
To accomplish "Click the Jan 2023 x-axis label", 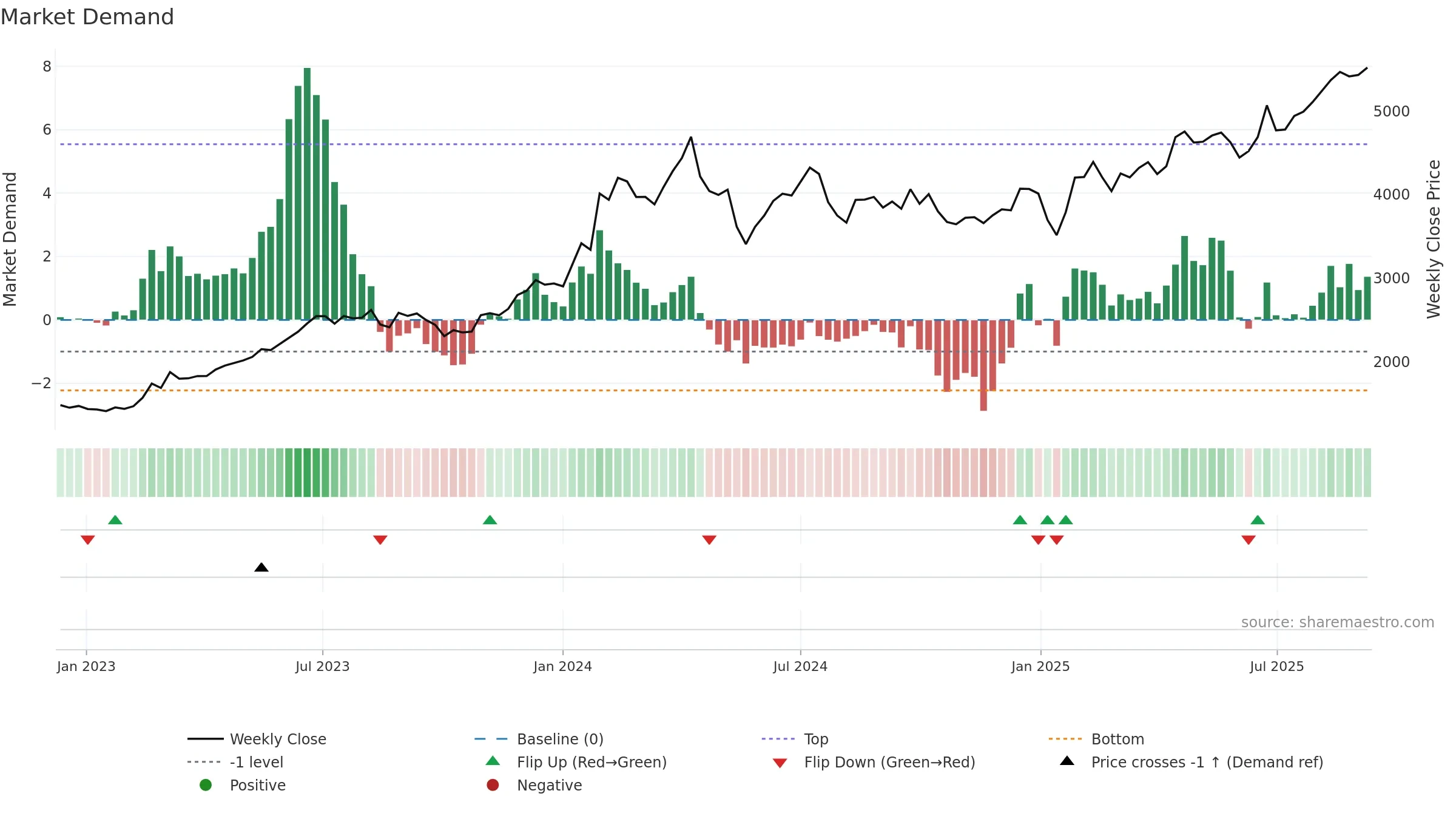I will coord(86,667).
